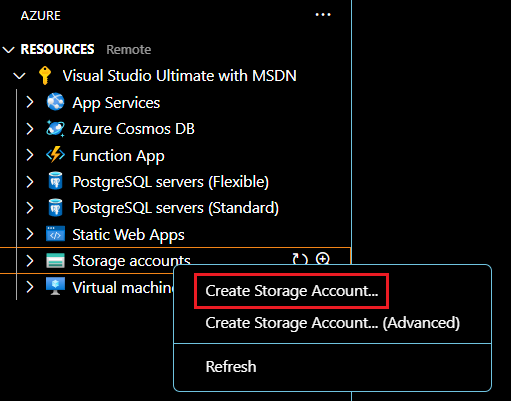Image resolution: width=511 pixels, height=401 pixels.
Task: Select Visual Studio Ultimate with MSDN label
Action: [x=180, y=76]
